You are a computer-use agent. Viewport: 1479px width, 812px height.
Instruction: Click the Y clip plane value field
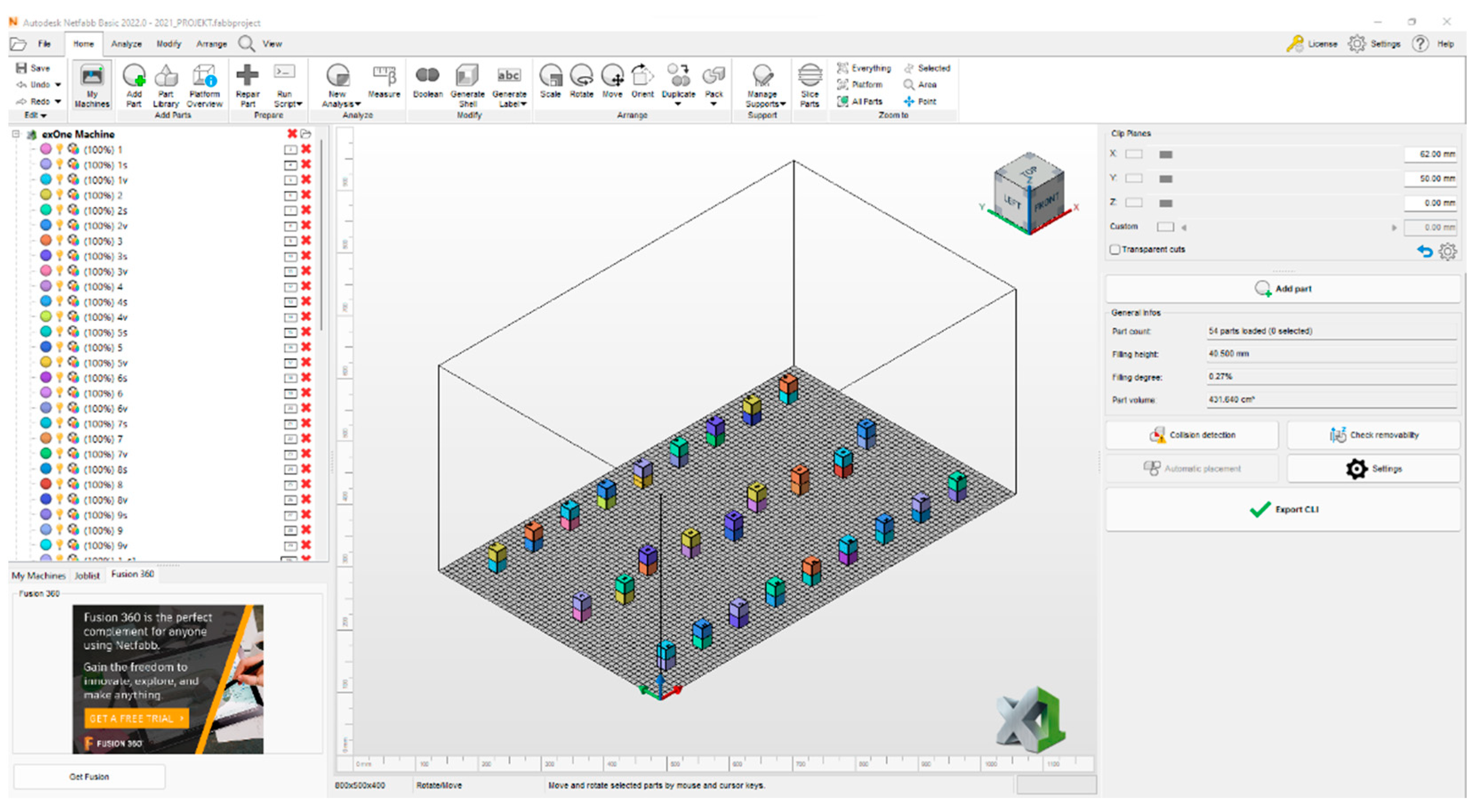coord(1430,179)
